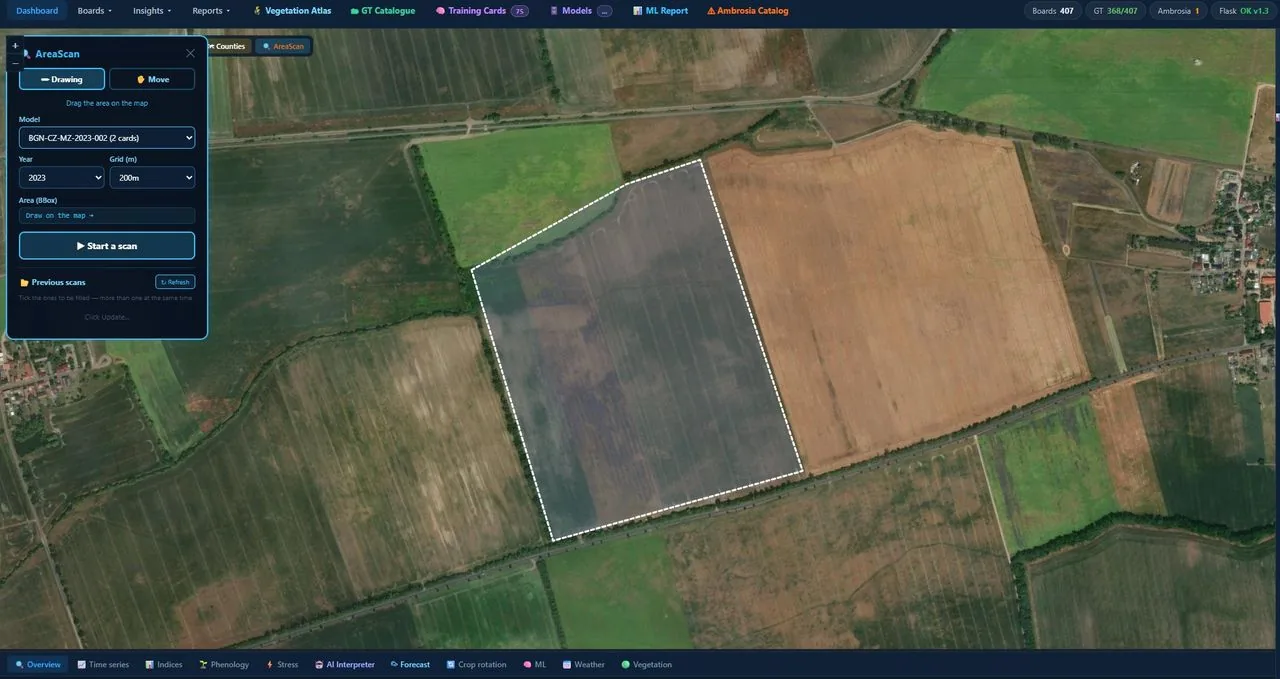This screenshot has width=1280, height=679.
Task: Toggle the AreaScan map button
Action: coord(283,46)
